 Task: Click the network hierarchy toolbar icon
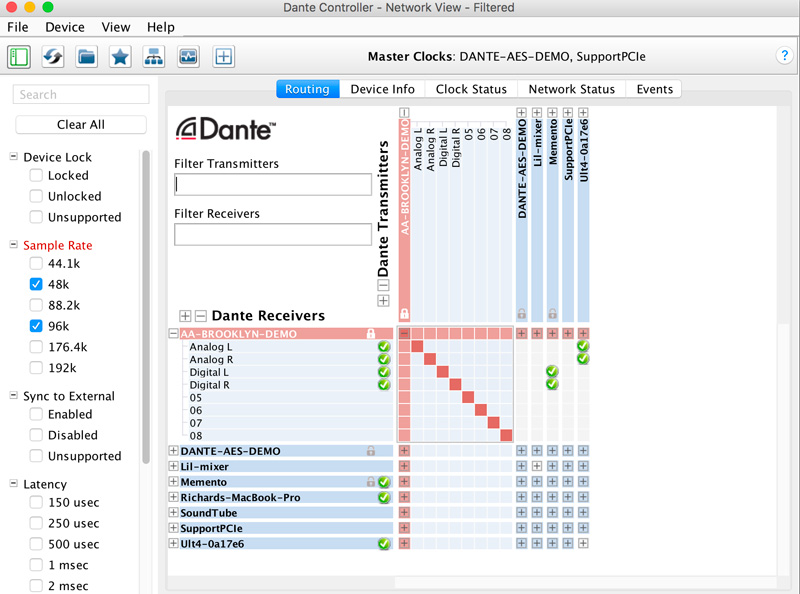(x=154, y=57)
